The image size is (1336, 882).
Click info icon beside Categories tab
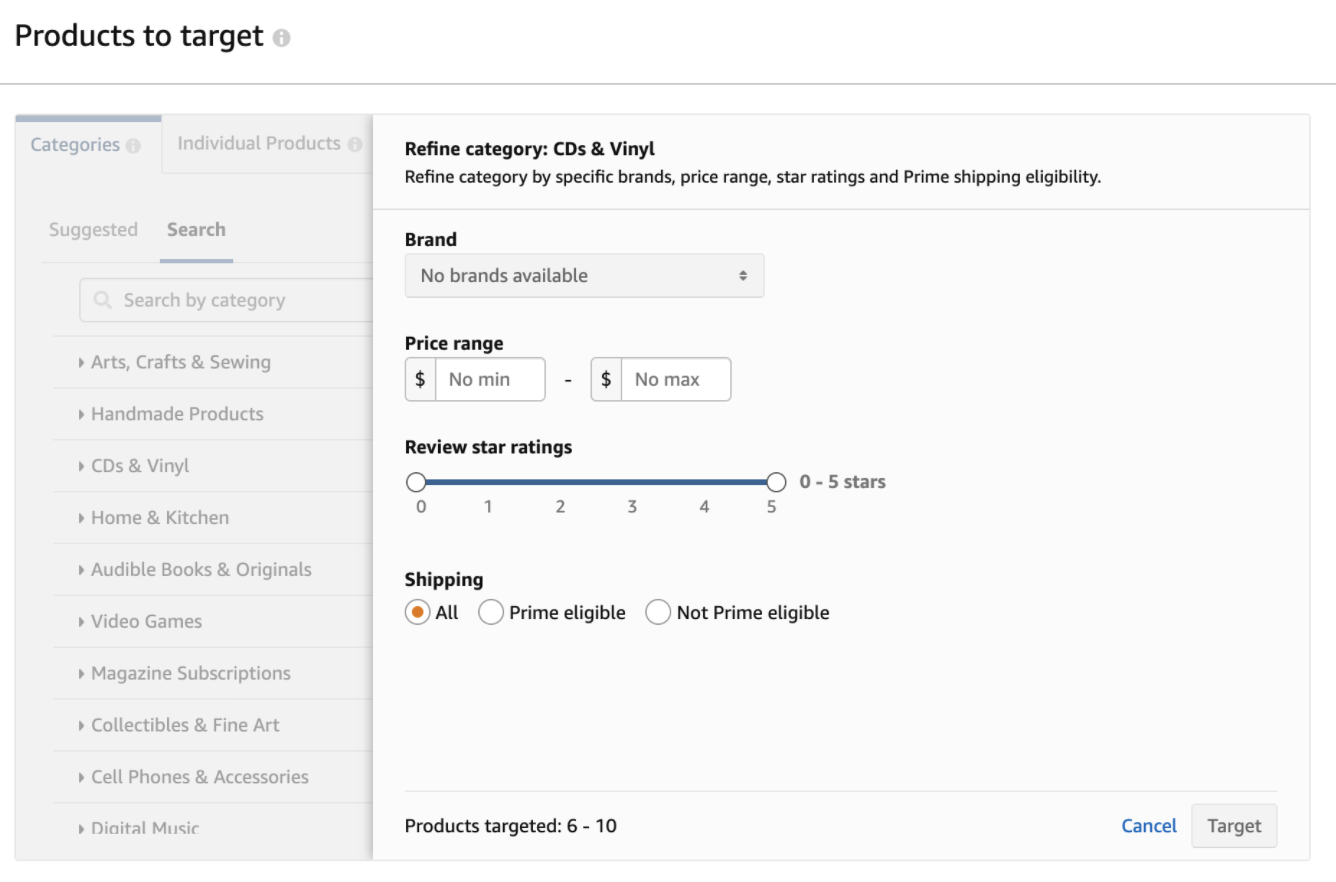133,146
